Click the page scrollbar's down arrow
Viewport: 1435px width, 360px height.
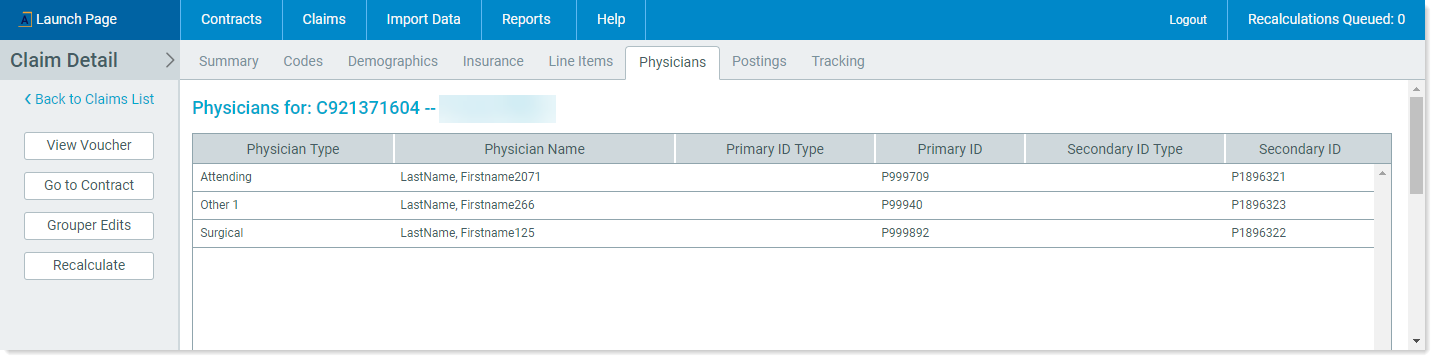click(1416, 341)
